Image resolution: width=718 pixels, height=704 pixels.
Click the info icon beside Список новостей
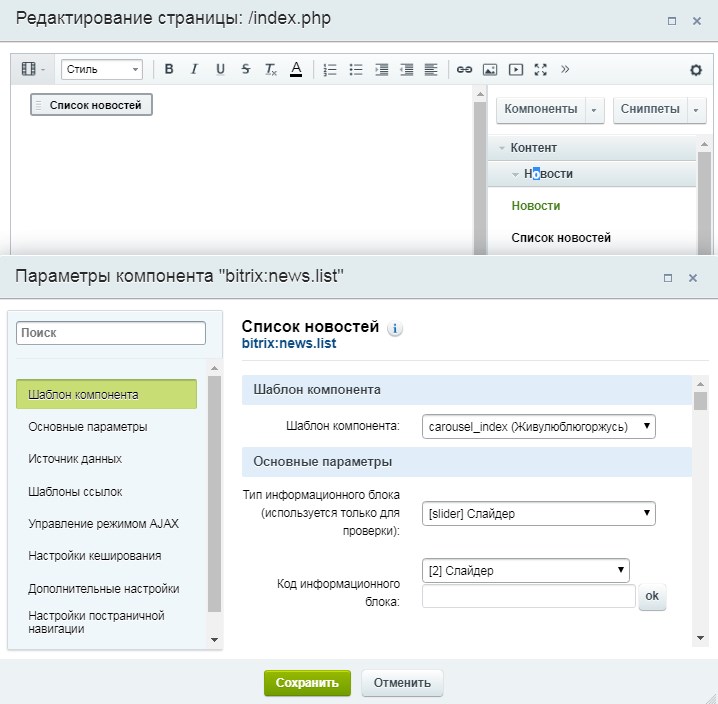(394, 328)
